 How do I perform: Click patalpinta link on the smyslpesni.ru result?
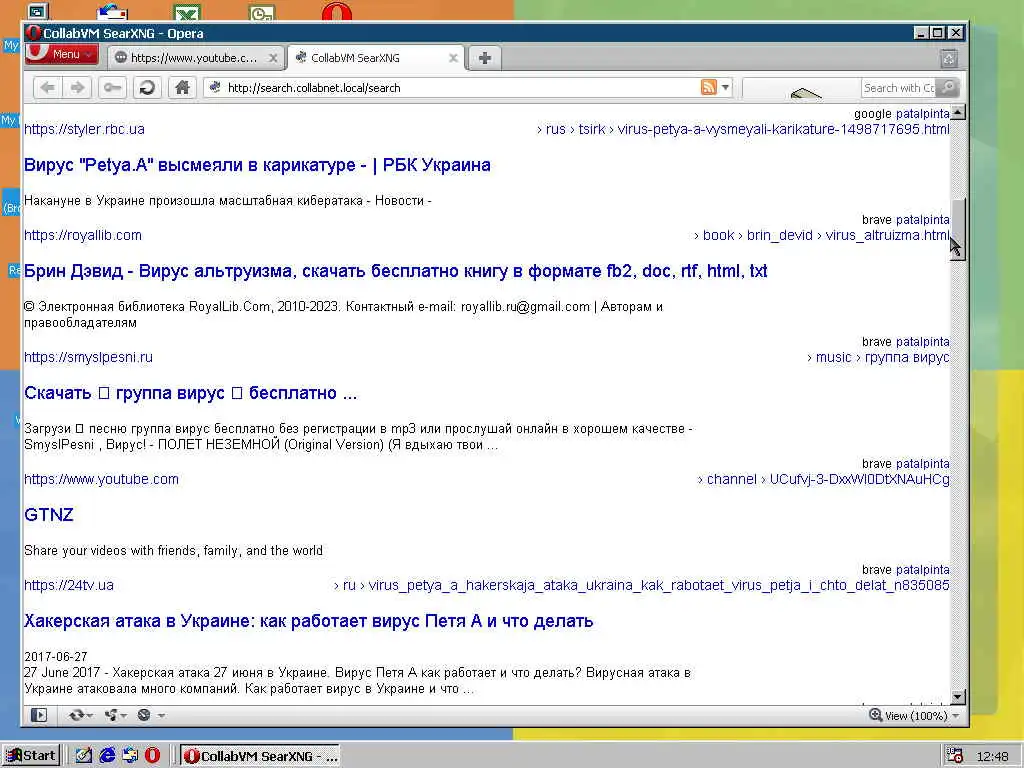coord(923,342)
